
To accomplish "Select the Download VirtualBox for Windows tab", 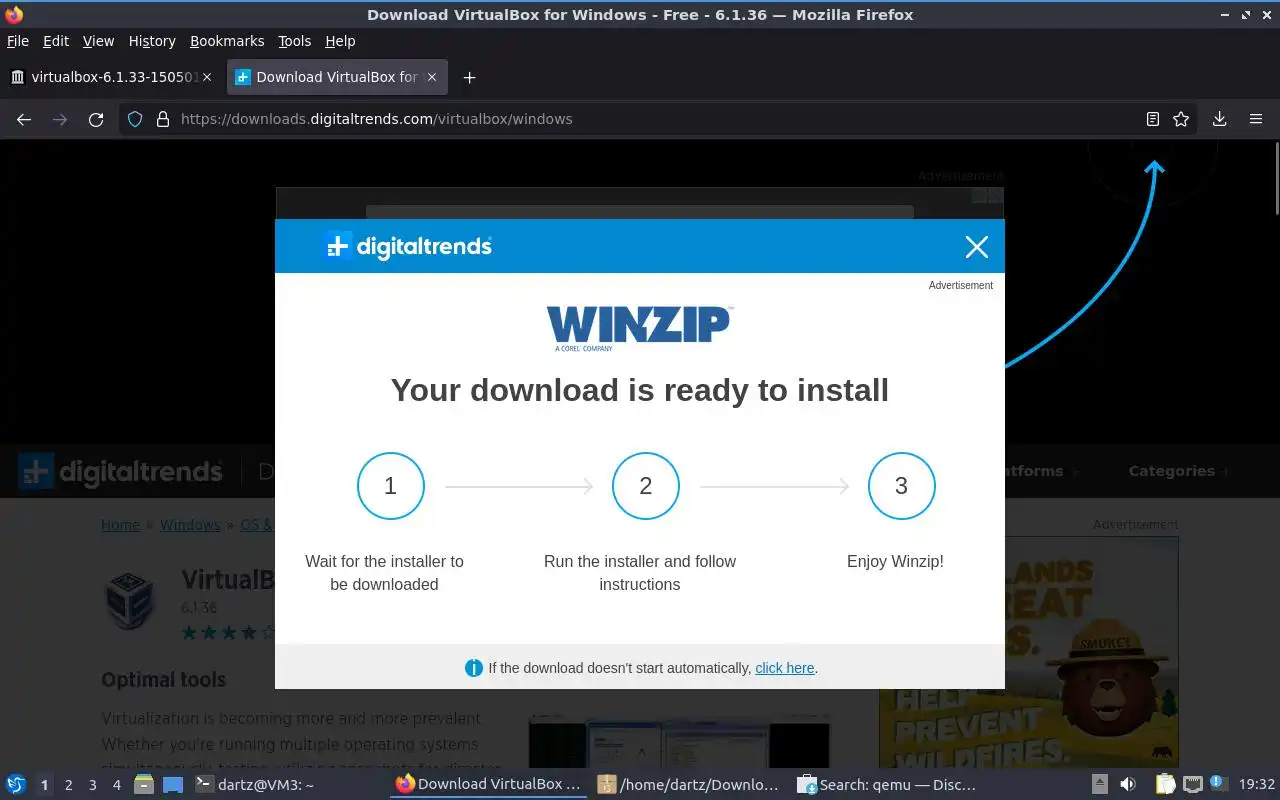I will (x=337, y=77).
